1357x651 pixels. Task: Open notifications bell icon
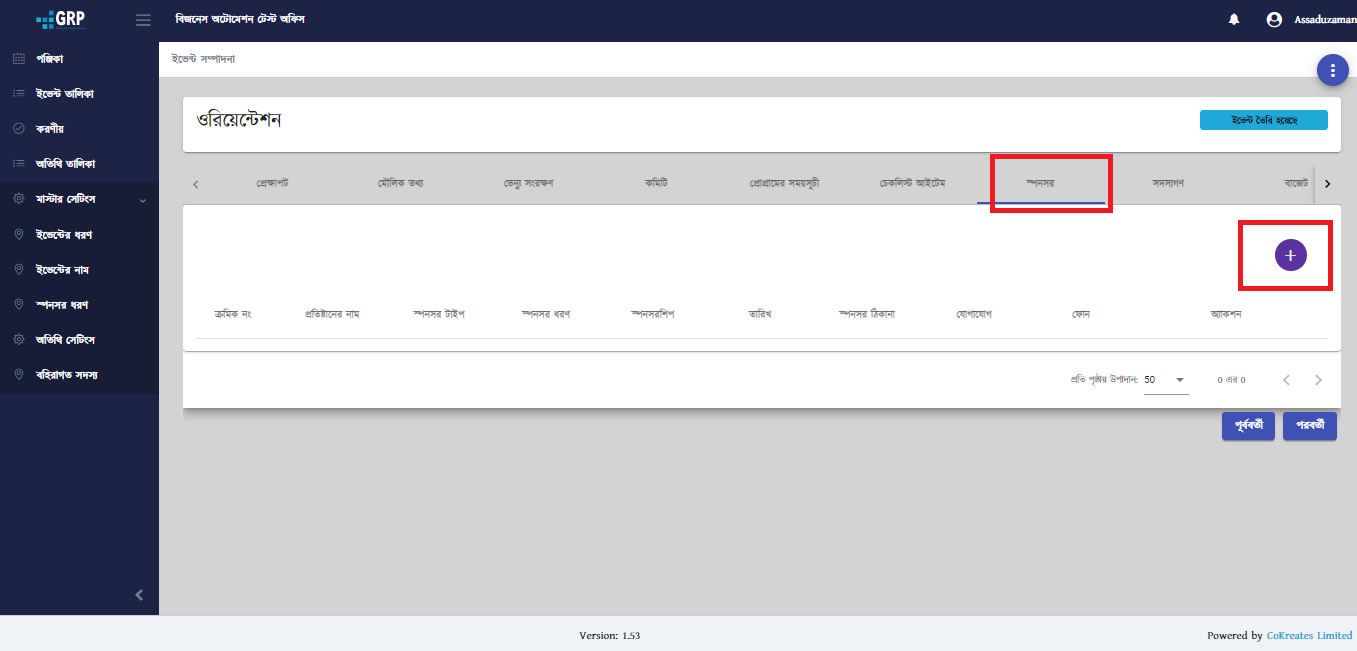click(x=1234, y=20)
